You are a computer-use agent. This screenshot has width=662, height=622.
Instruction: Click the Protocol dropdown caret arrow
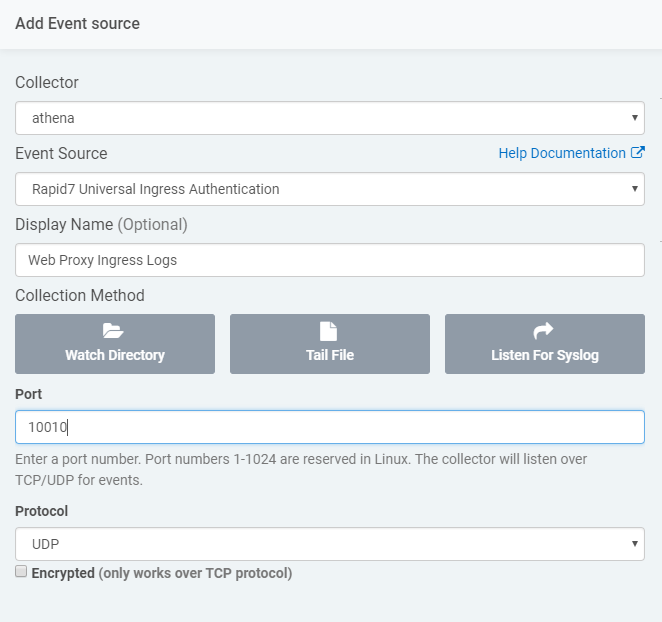(x=634, y=544)
